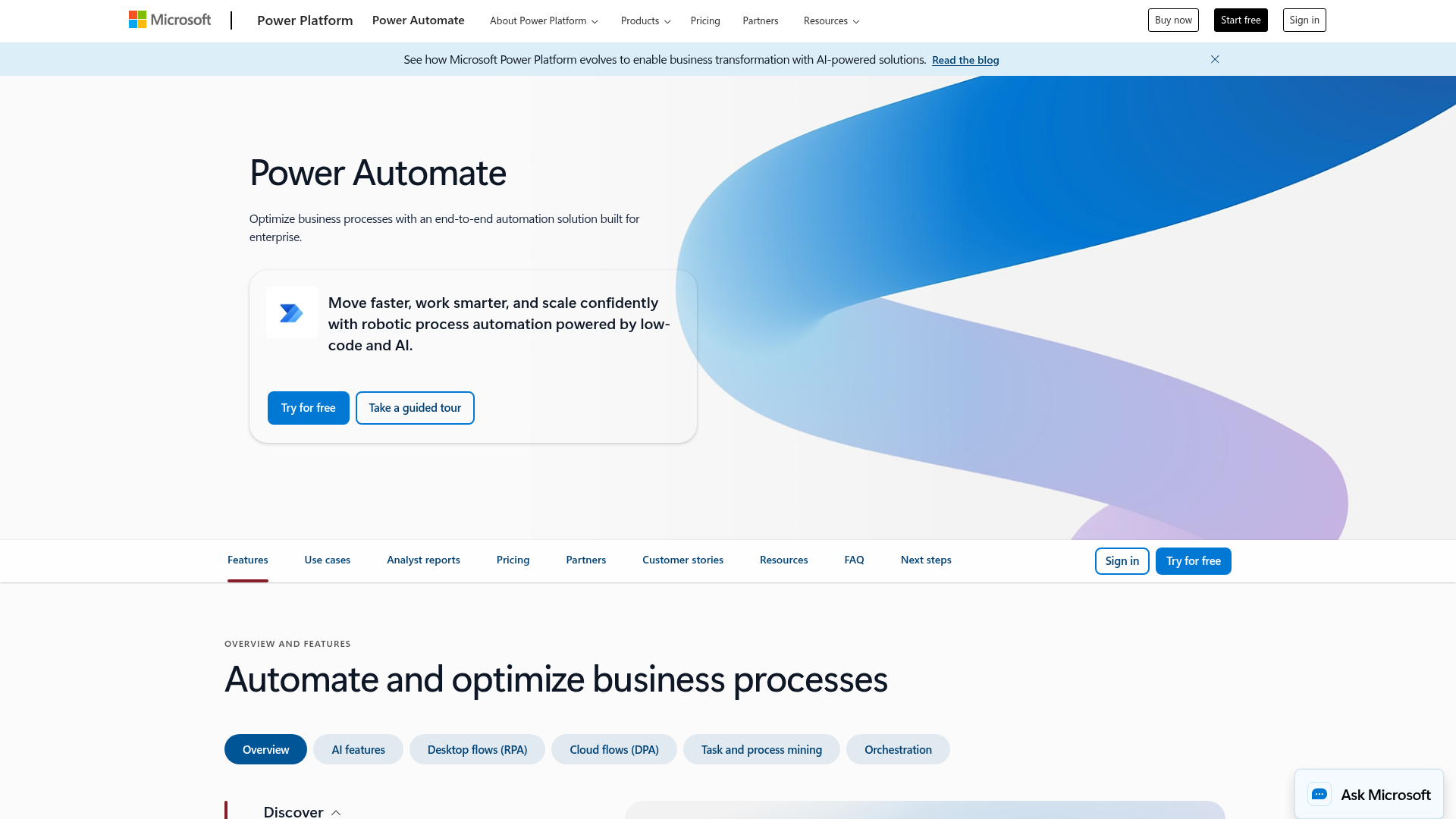
Task: Select the AI features pill filter
Action: (x=358, y=749)
